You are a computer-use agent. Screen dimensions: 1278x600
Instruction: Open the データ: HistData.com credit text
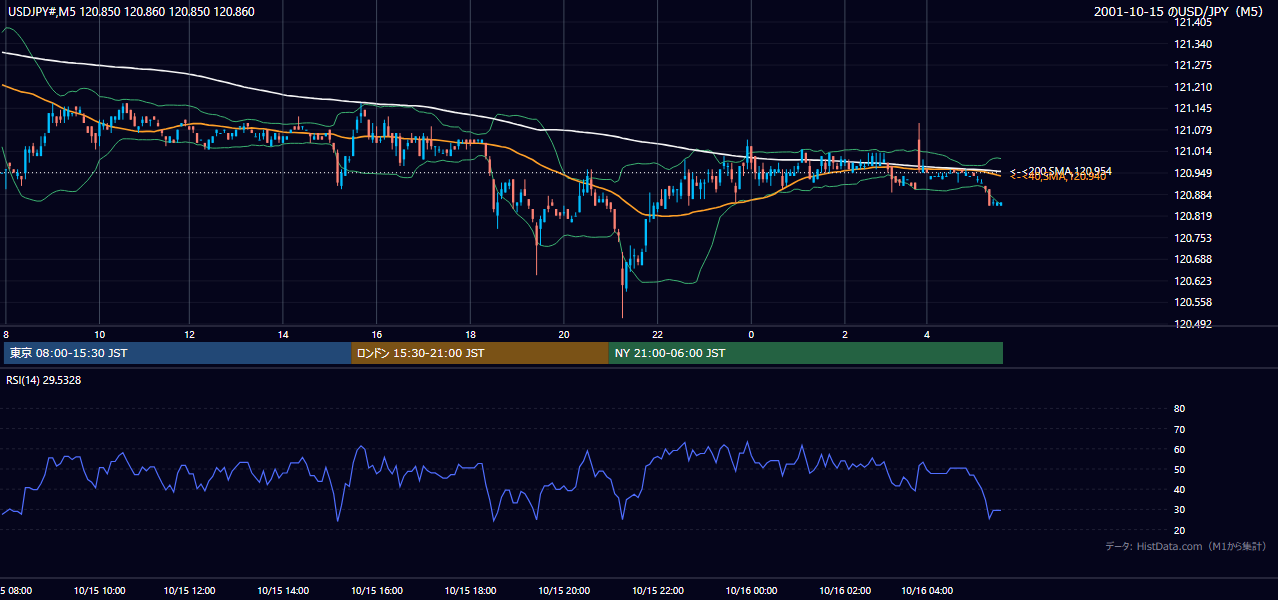coord(1186,546)
